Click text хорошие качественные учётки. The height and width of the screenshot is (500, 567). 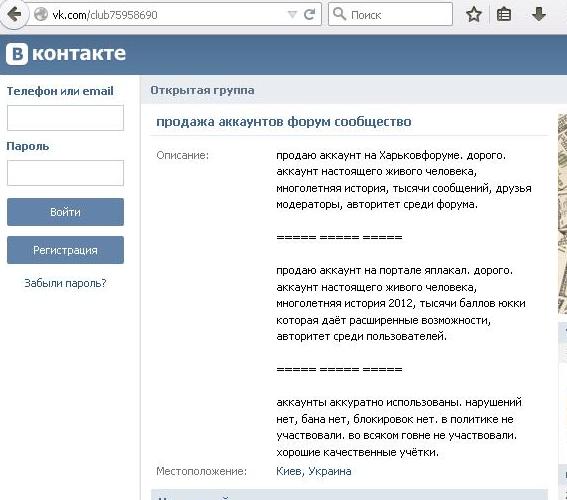357,452
